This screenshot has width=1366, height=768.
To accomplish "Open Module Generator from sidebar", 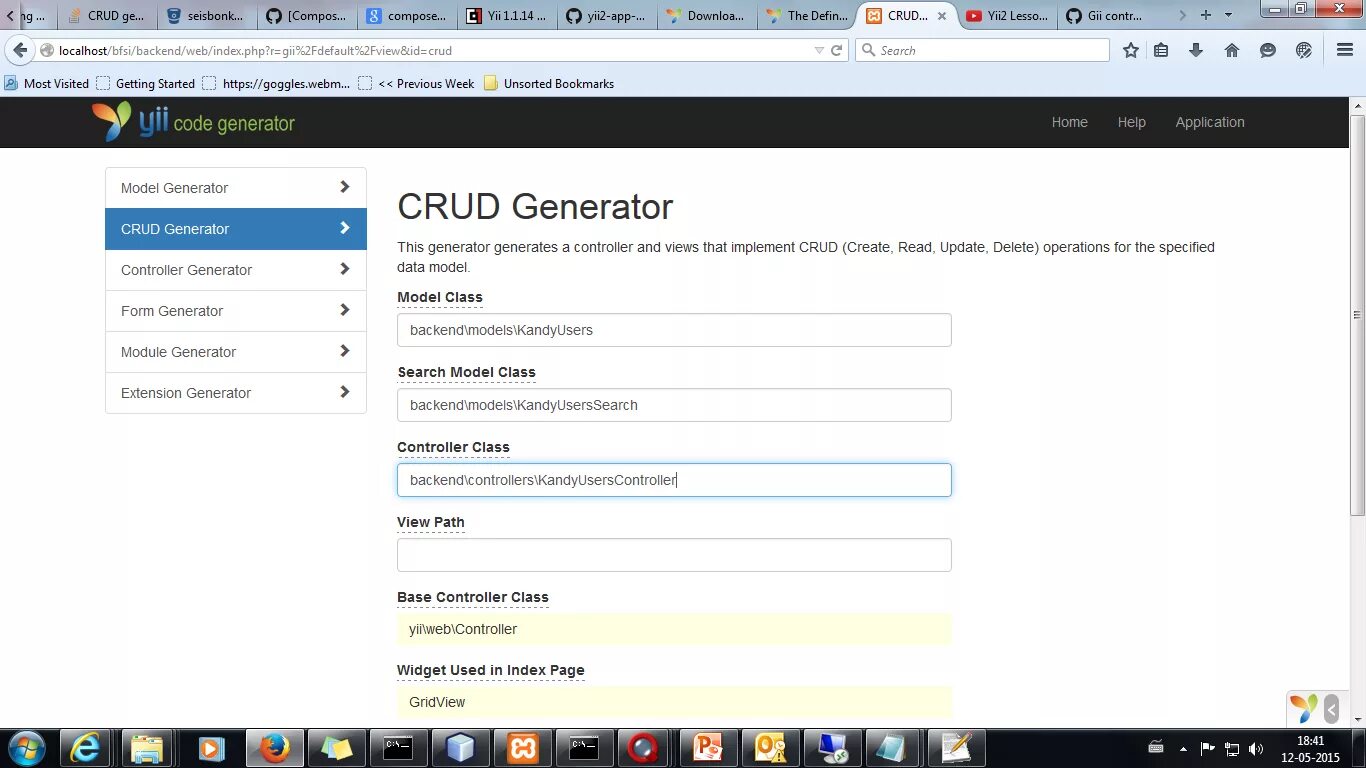I will [x=236, y=352].
